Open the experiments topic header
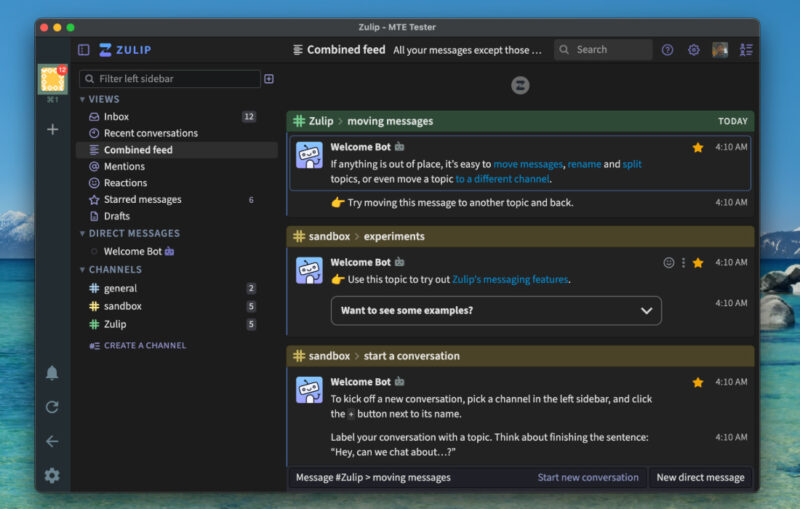Viewport: 800px width, 509px height. click(x=394, y=237)
